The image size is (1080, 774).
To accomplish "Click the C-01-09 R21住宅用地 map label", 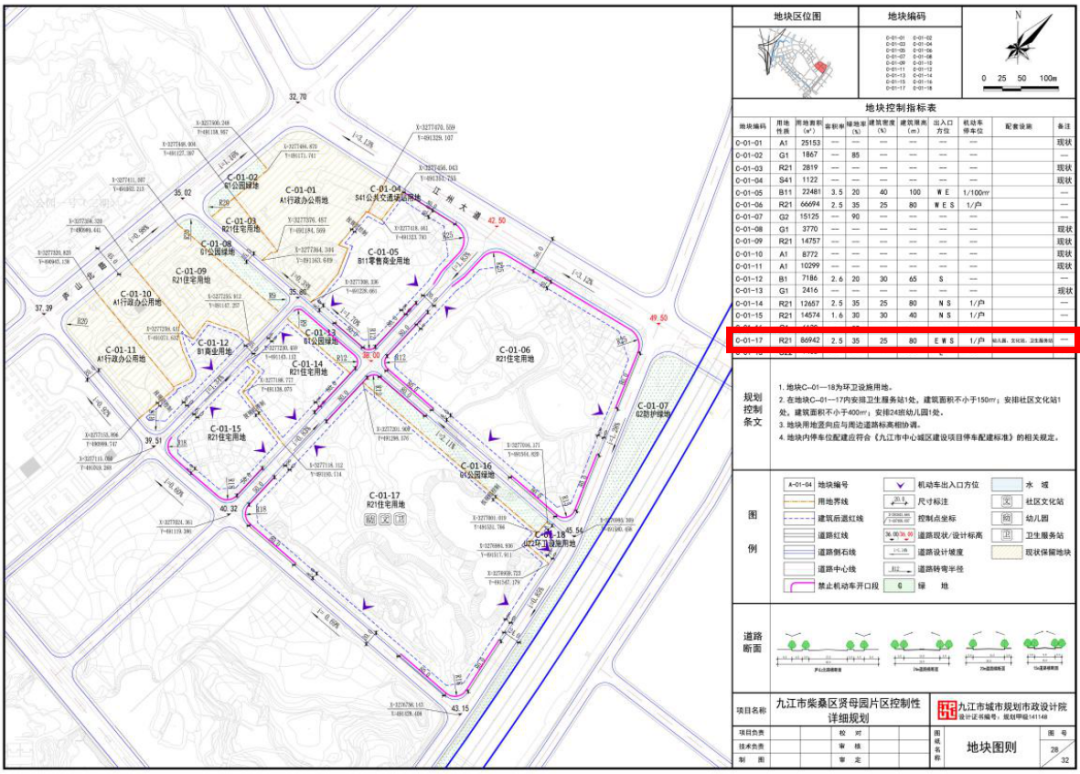I will [191, 275].
